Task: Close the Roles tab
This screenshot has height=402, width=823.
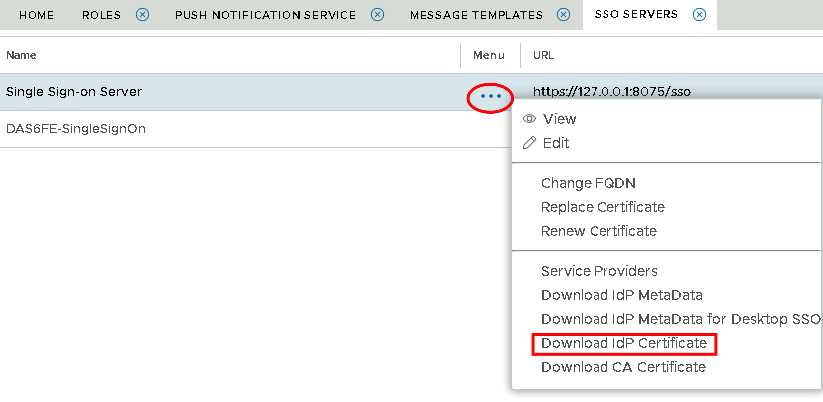Action: tap(142, 15)
